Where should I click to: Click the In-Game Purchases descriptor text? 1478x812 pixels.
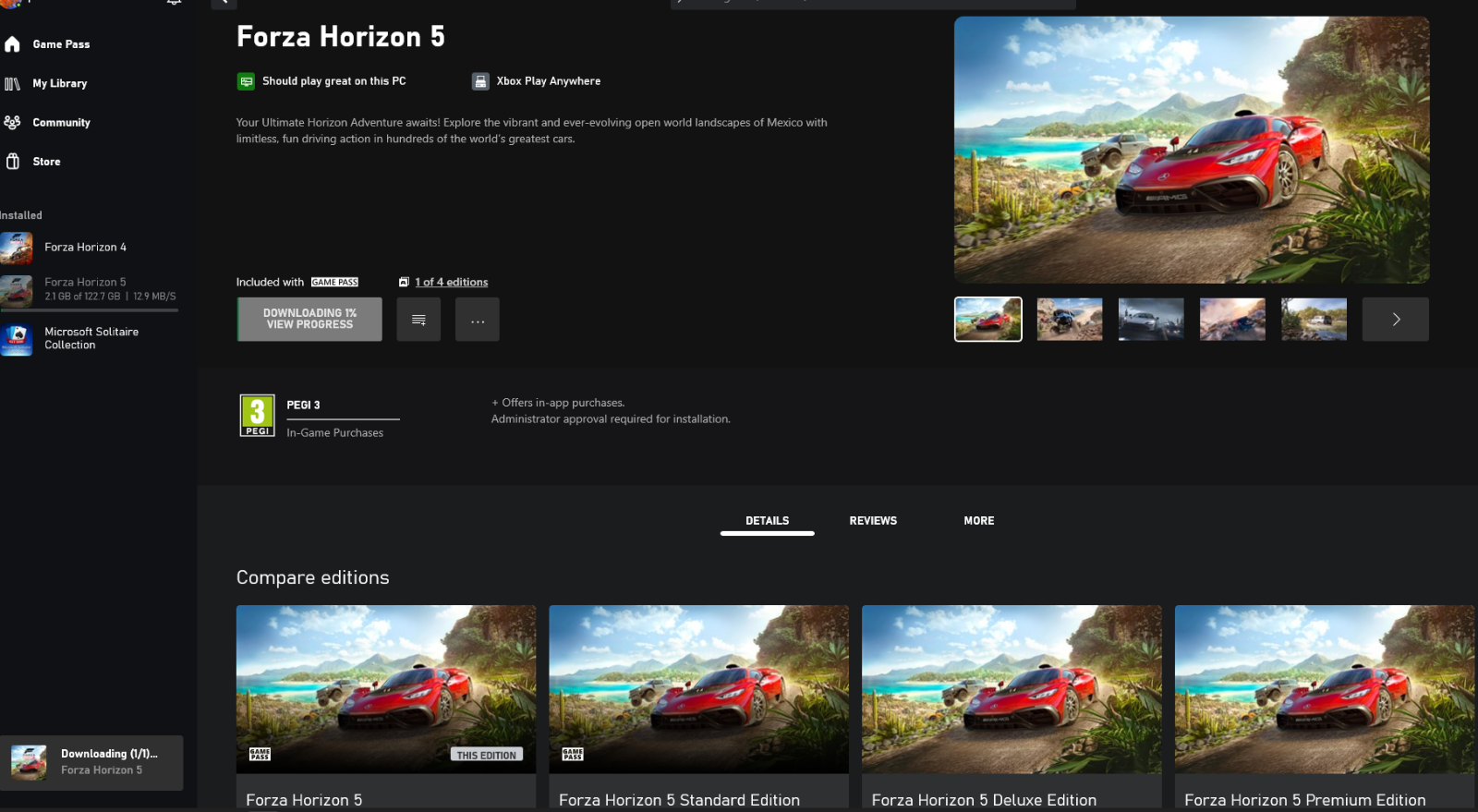pyautogui.click(x=334, y=433)
